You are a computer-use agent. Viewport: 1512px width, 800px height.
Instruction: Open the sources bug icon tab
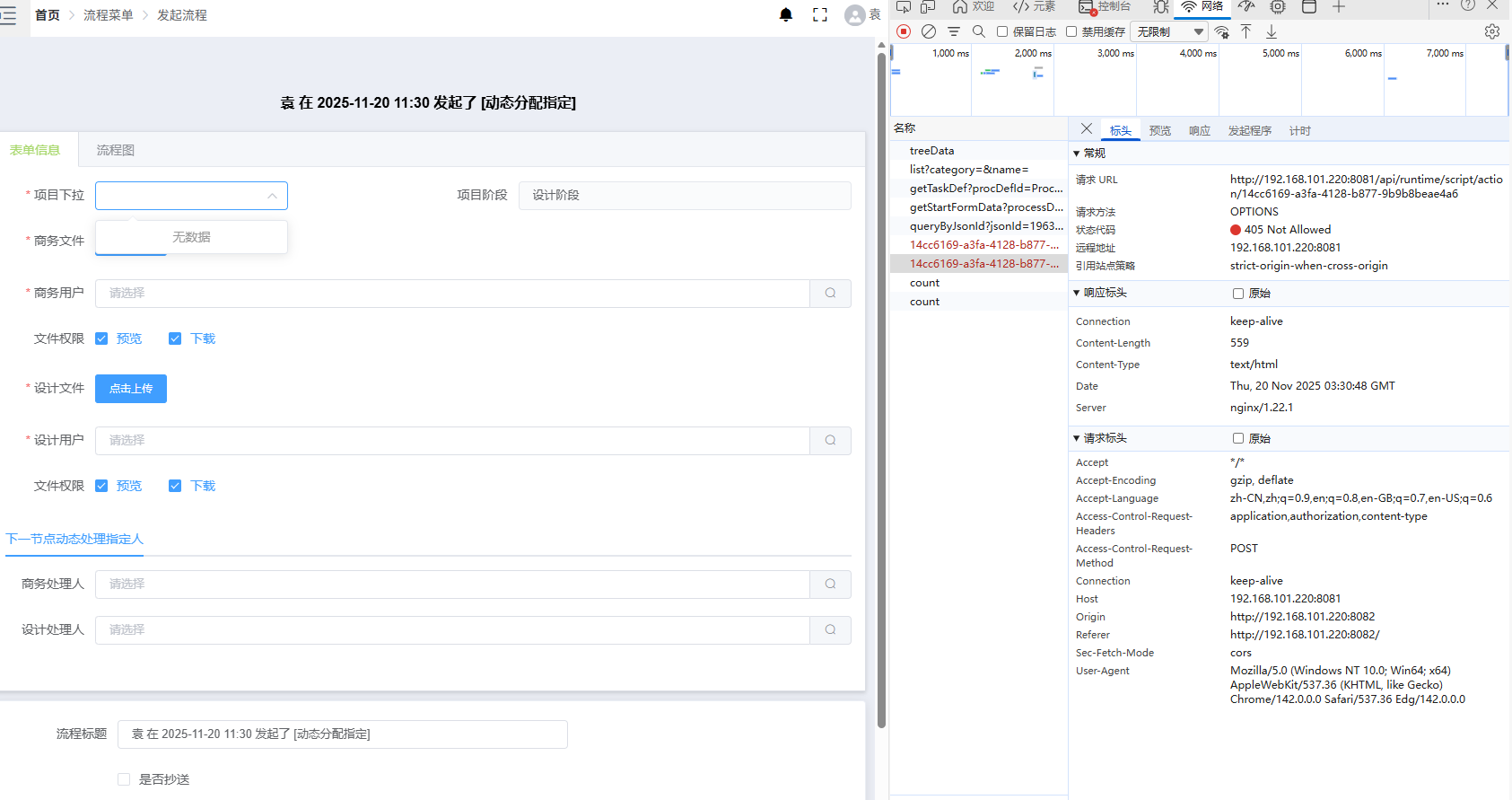(x=1160, y=7)
